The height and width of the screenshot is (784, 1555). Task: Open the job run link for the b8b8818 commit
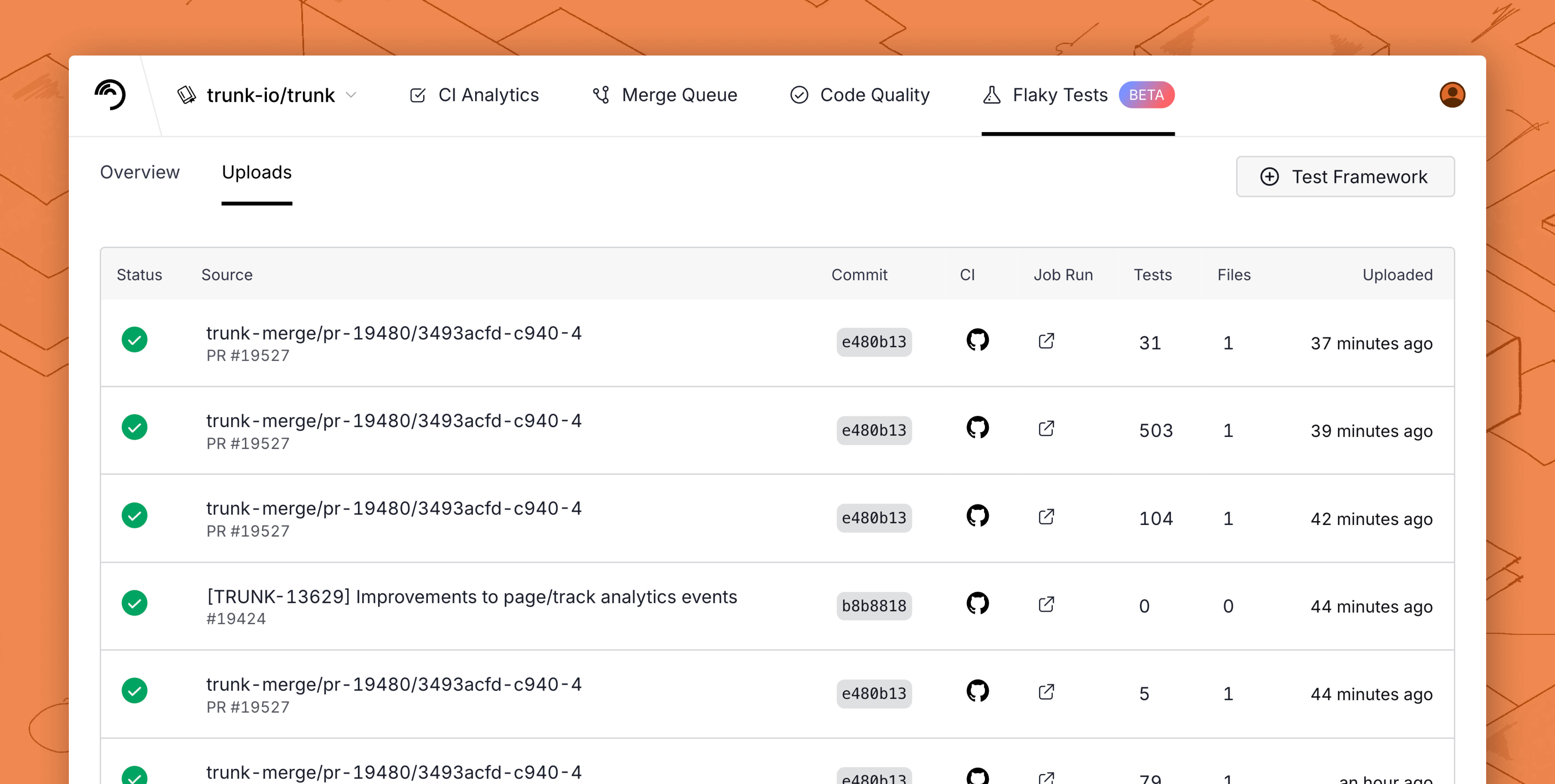tap(1046, 604)
